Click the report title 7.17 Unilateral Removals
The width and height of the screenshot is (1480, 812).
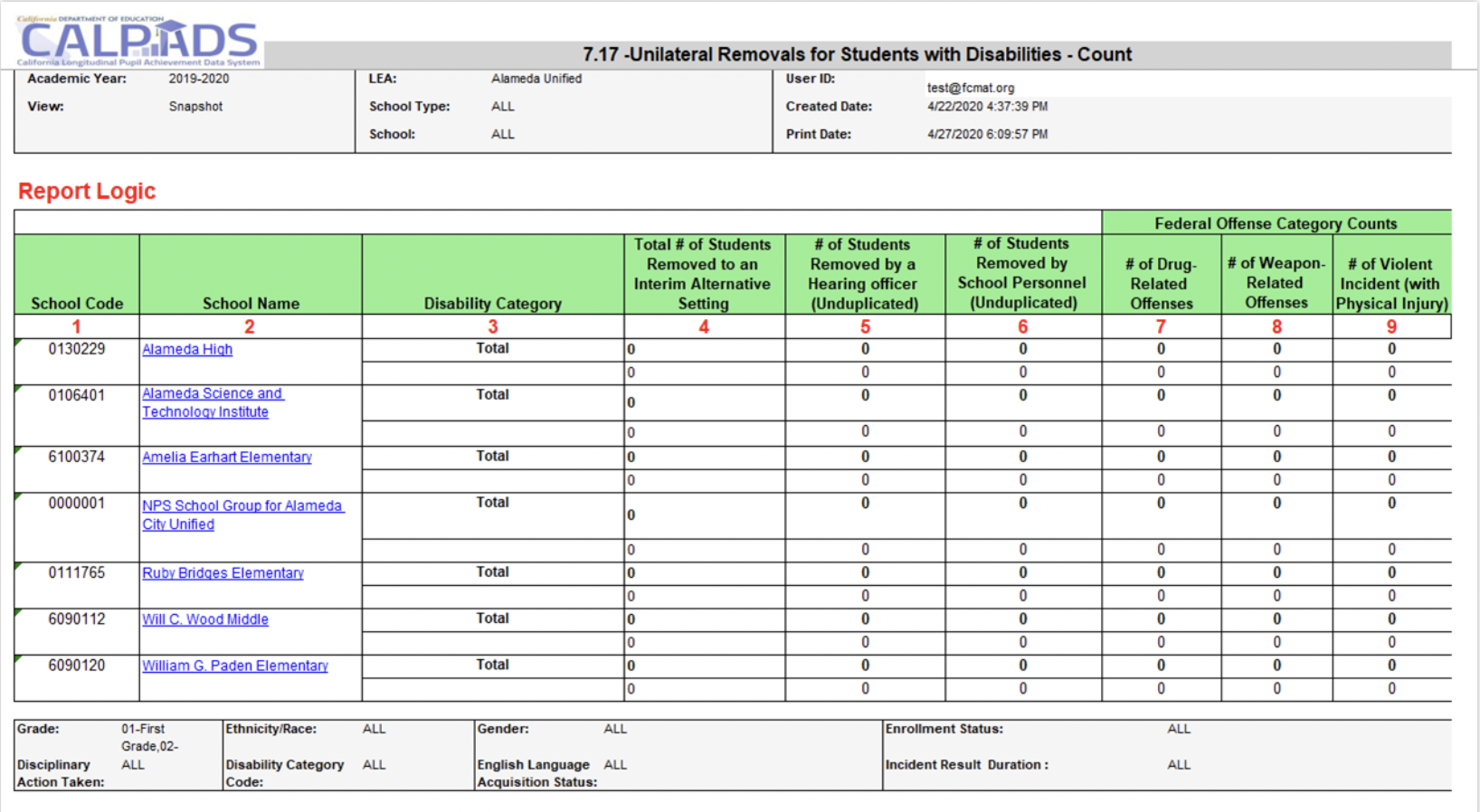[x=857, y=54]
